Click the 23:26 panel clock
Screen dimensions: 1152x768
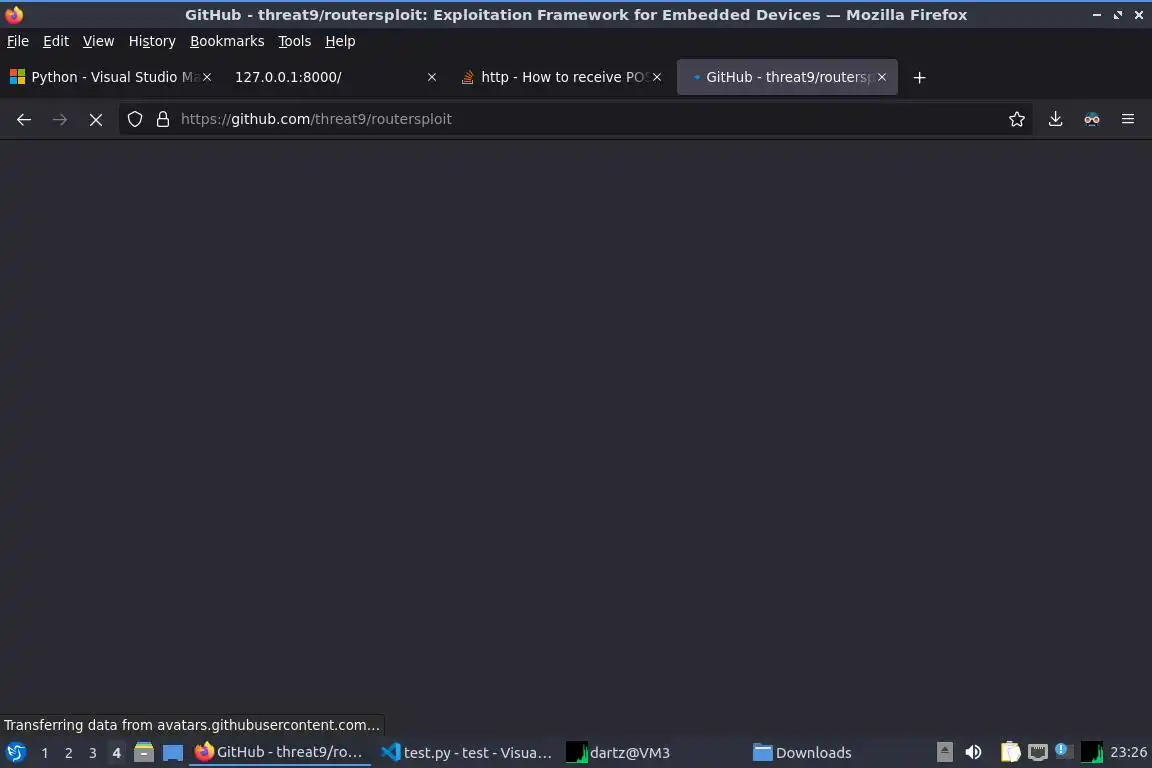[x=1128, y=753]
